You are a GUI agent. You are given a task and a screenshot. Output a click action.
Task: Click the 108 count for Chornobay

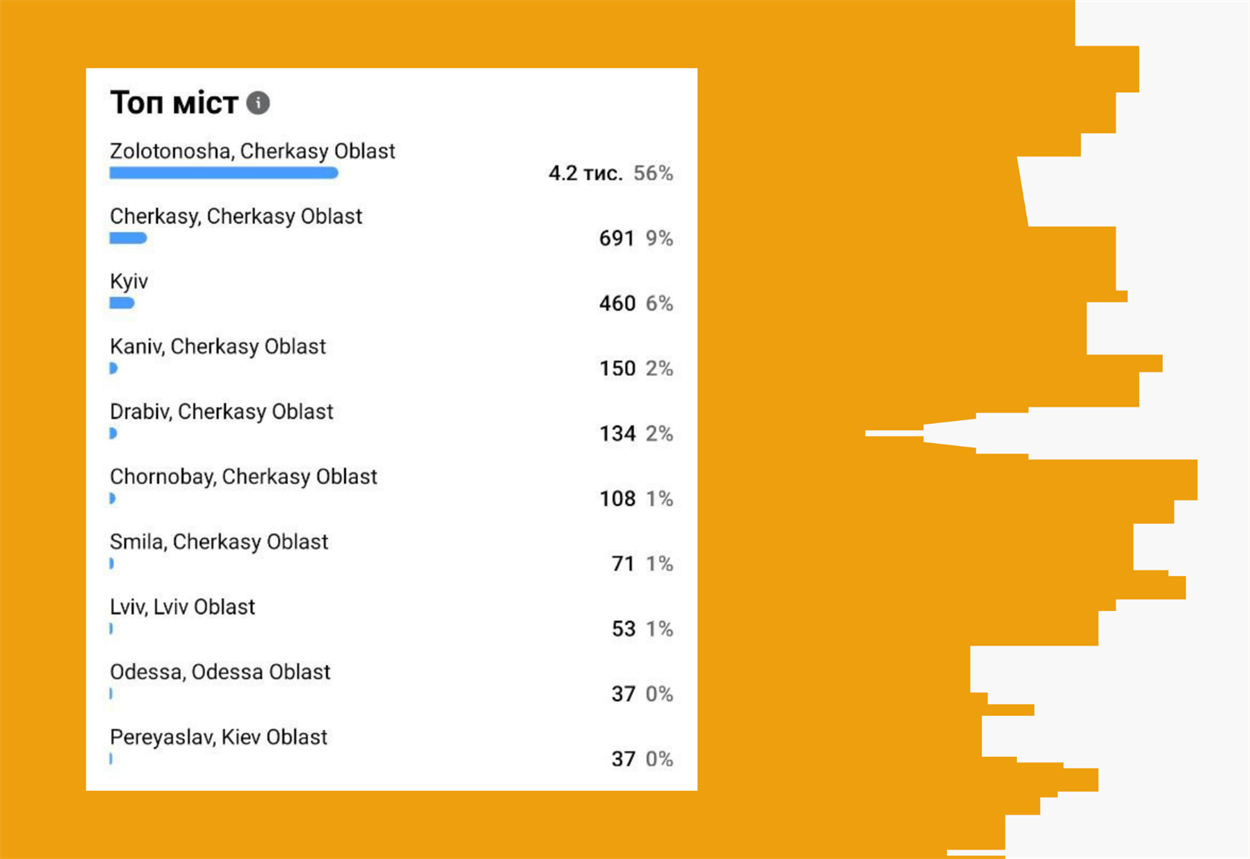[617, 498]
